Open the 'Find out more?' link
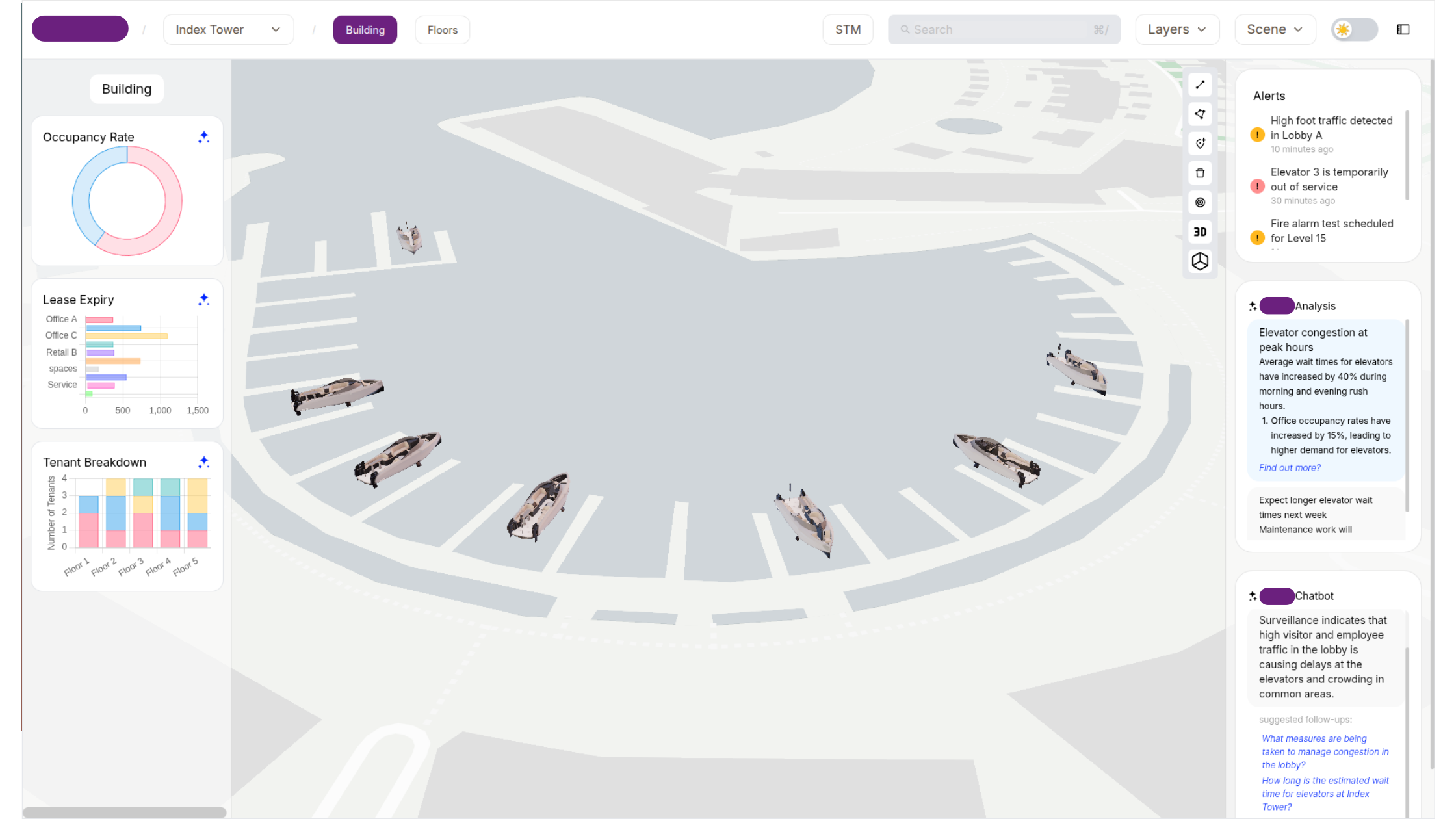The image size is (1456, 819). 1290,467
